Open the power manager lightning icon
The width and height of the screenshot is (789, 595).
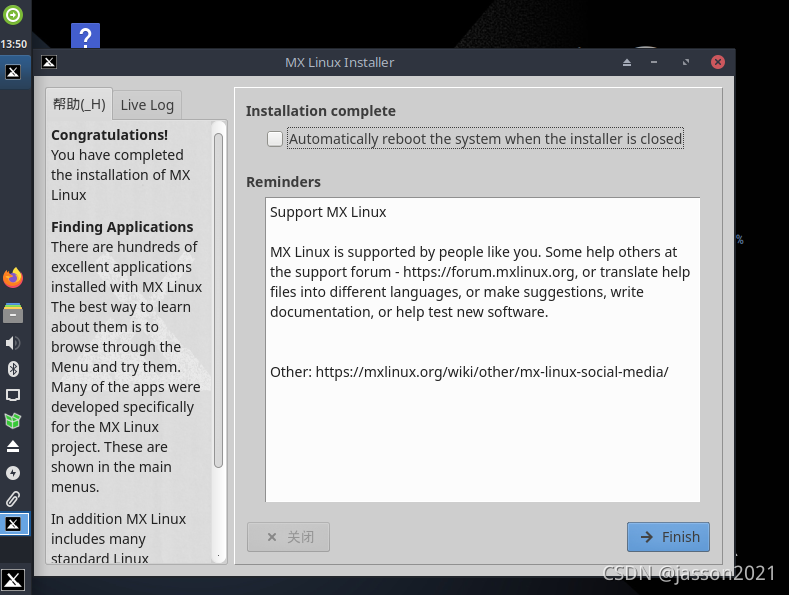click(x=13, y=473)
